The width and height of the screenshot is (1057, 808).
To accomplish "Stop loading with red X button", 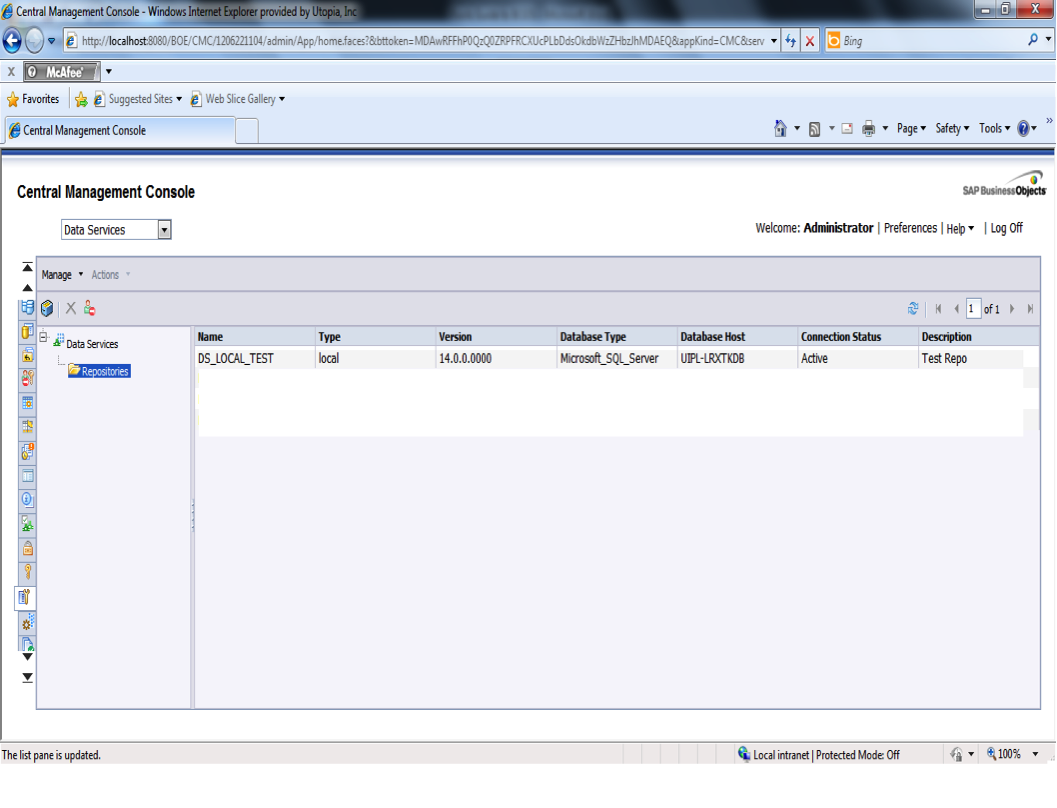I will coord(810,41).
